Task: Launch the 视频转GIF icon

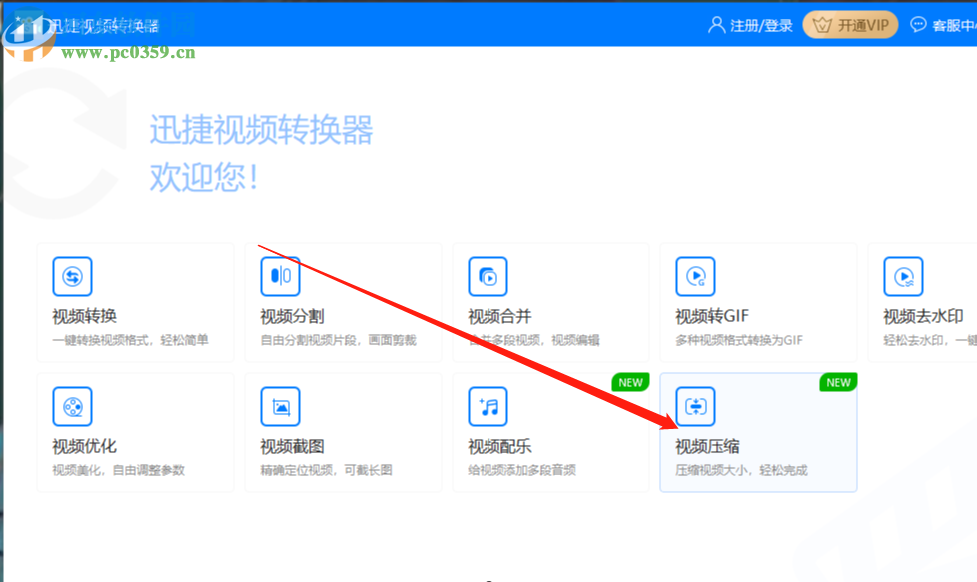Action: pos(695,276)
